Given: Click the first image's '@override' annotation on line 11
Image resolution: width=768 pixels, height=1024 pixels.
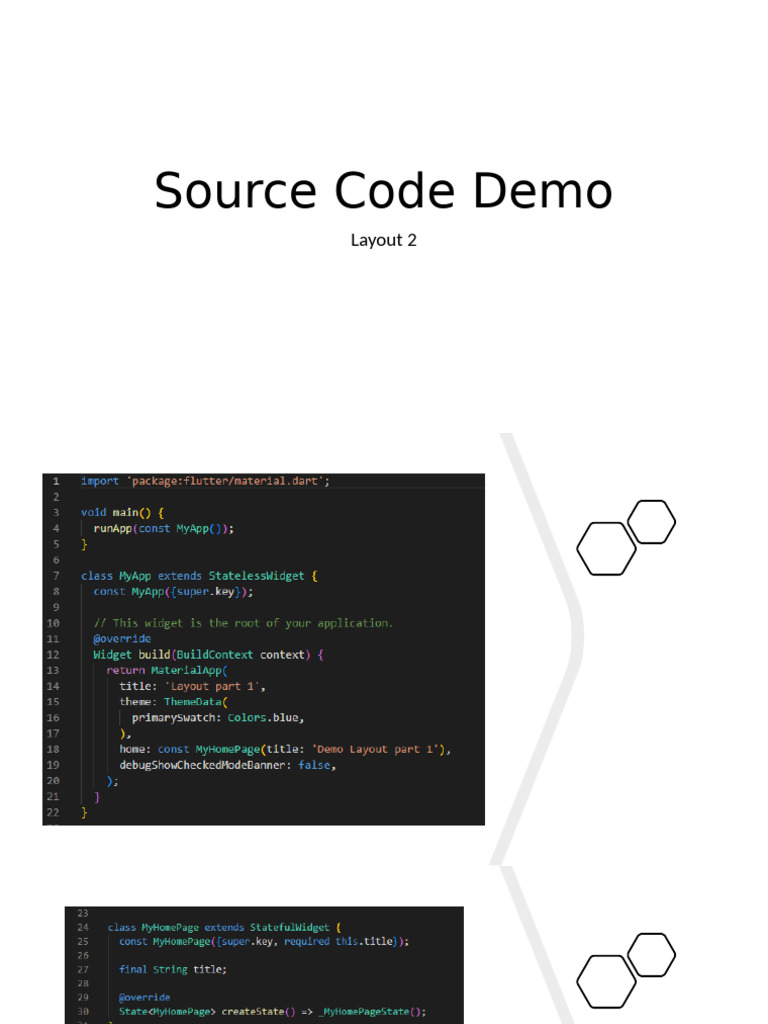Looking at the screenshot, I should [x=122, y=639].
